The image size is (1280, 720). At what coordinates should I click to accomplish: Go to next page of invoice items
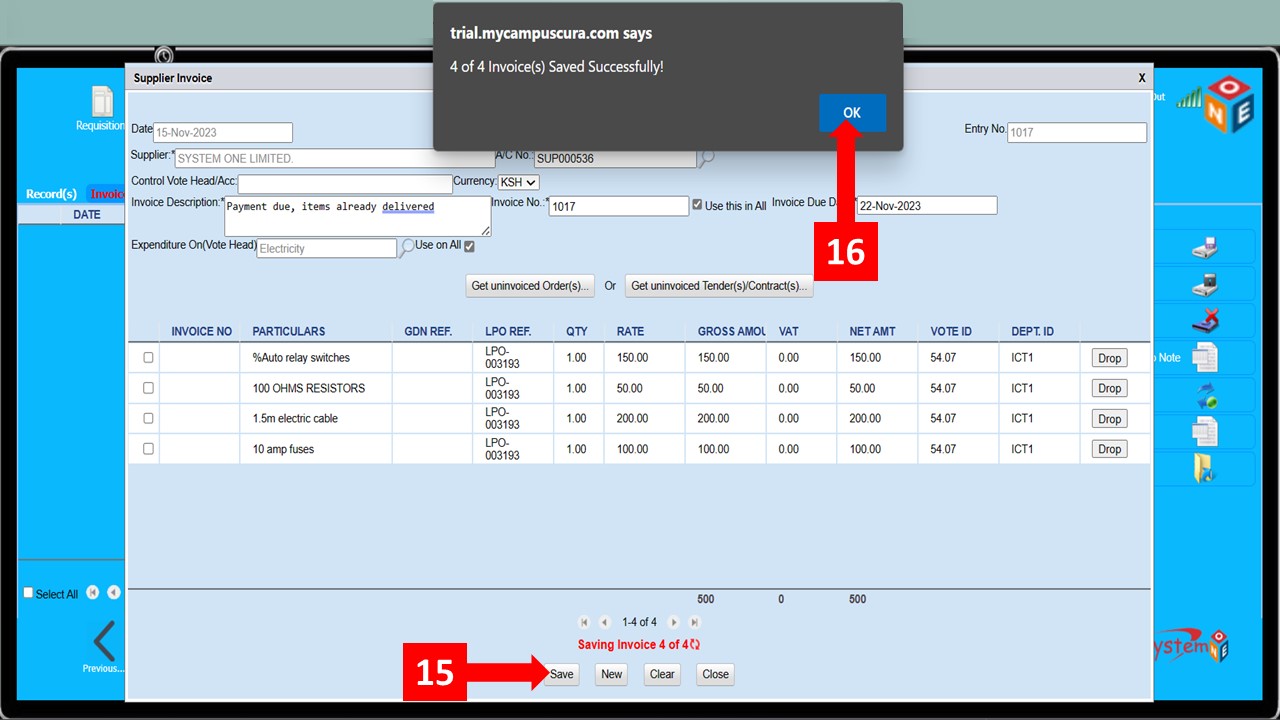pos(674,622)
